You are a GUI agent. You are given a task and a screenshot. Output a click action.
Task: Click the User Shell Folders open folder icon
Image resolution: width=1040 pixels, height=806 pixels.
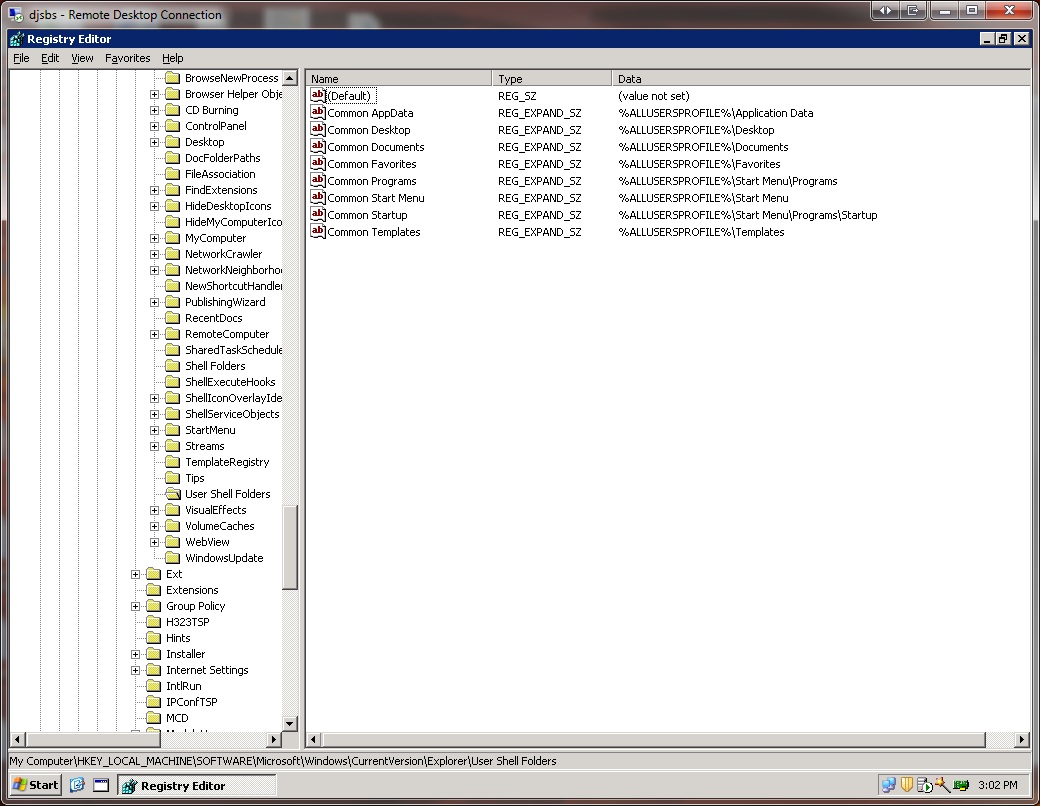coord(172,494)
